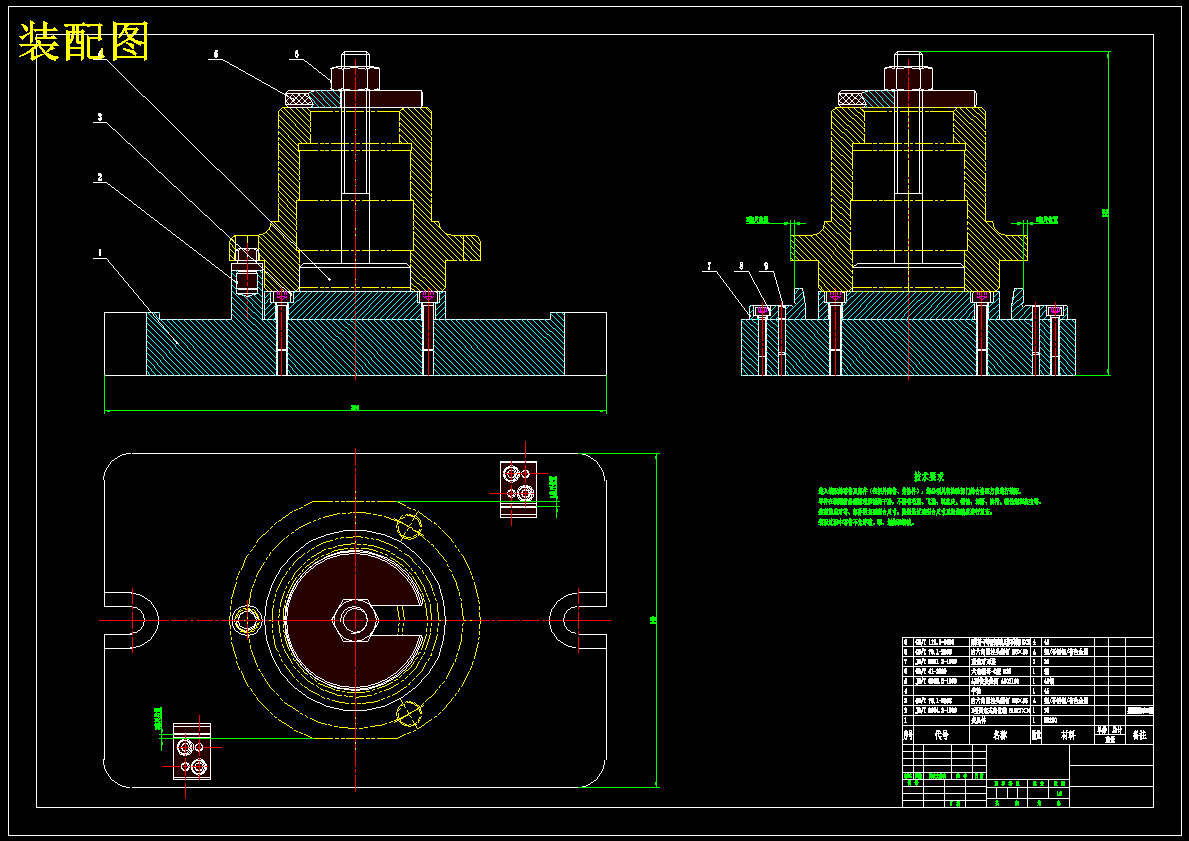Select the yellow hatched workpiece in side view
The image size is (1189, 841).
(x=908, y=199)
